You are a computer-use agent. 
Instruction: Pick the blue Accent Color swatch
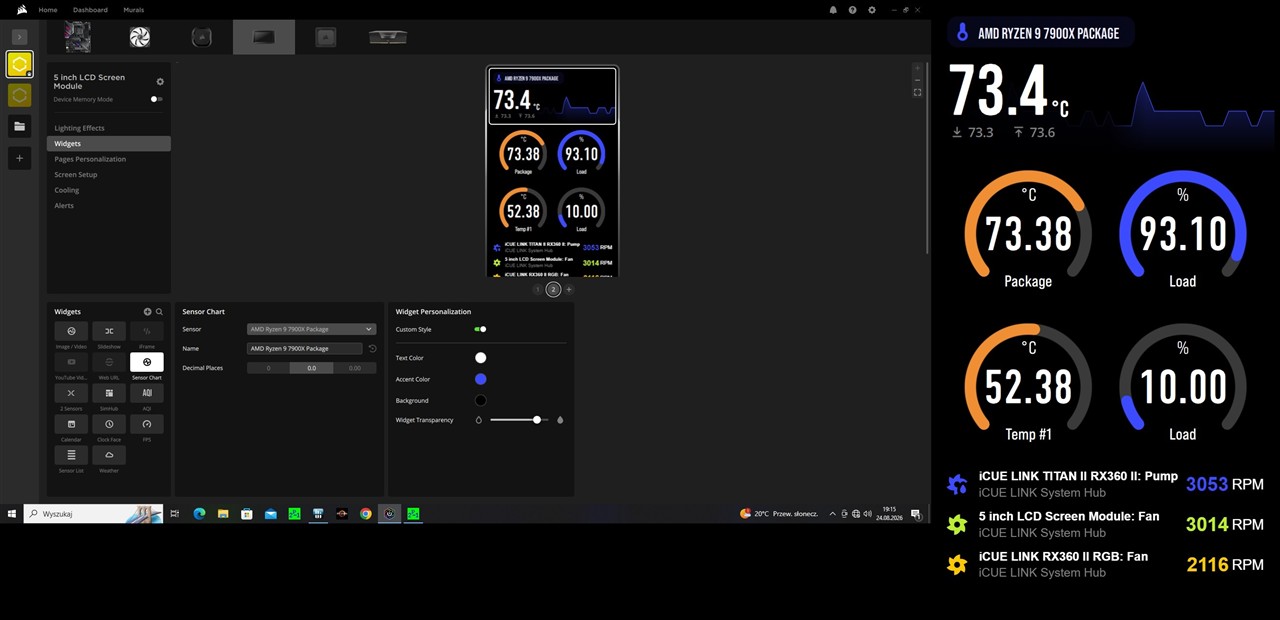pyautogui.click(x=481, y=379)
